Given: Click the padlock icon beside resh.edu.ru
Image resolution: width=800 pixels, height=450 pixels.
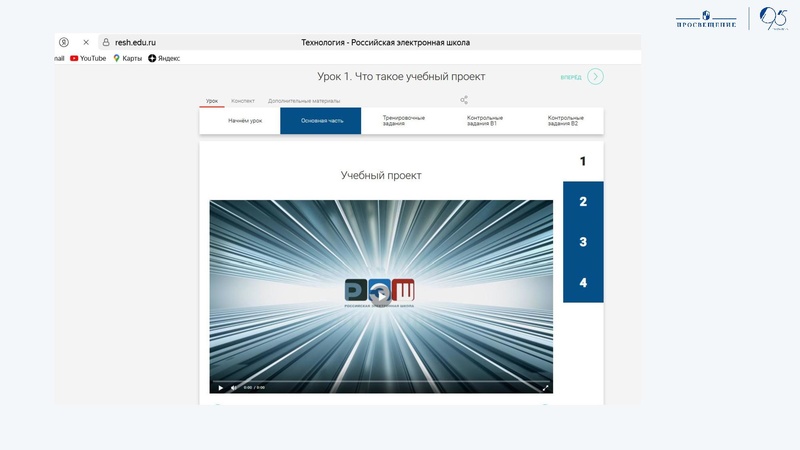Looking at the screenshot, I should tap(106, 43).
